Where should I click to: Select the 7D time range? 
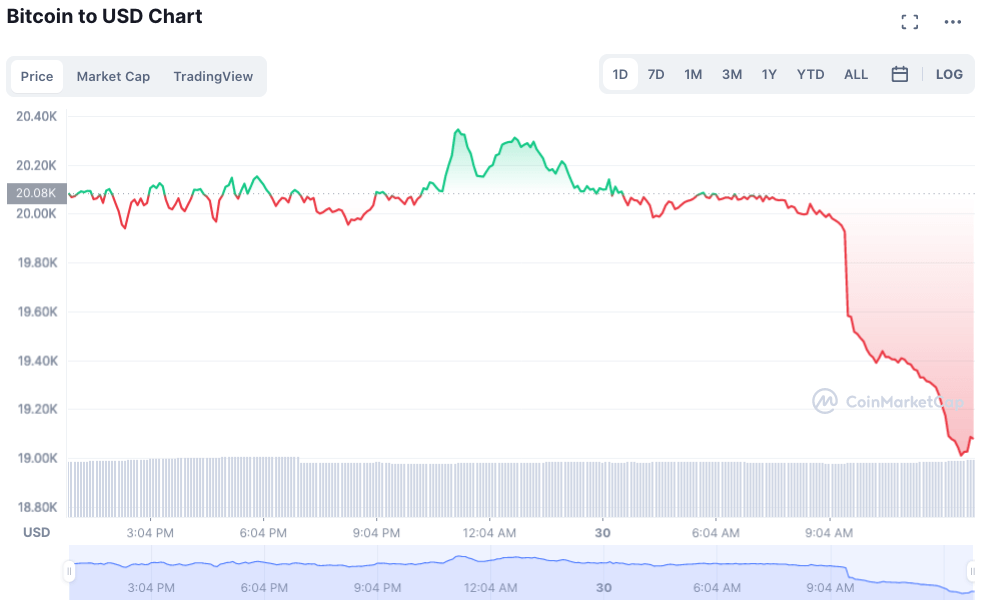[x=656, y=74]
